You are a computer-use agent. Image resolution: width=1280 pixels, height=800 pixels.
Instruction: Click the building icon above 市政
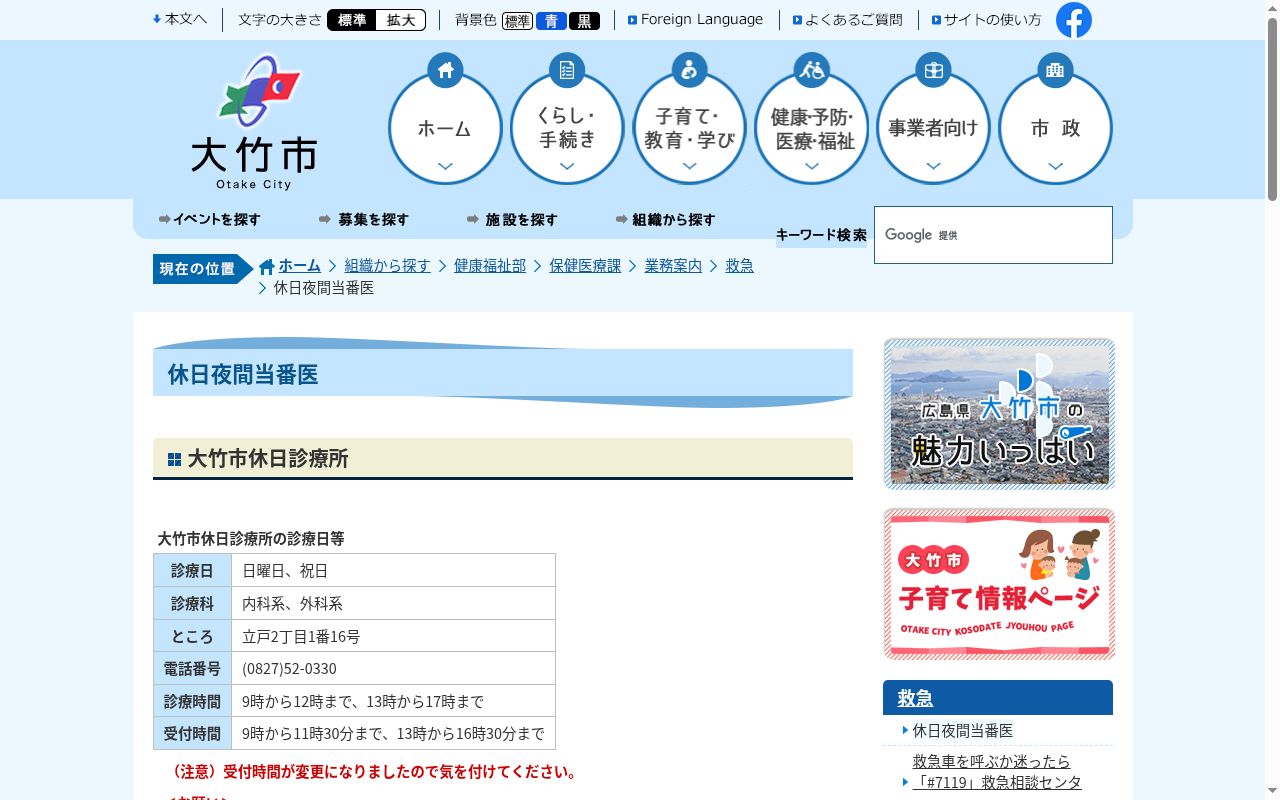coord(1055,70)
